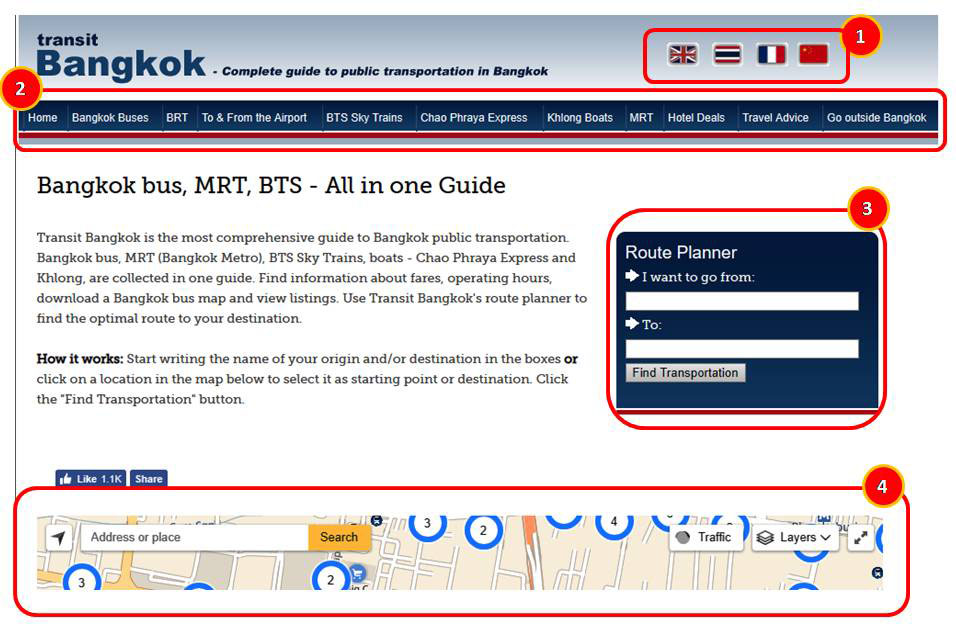Toggle the Traffic layer on the map
This screenshot has width=956, height=633.
click(705, 537)
